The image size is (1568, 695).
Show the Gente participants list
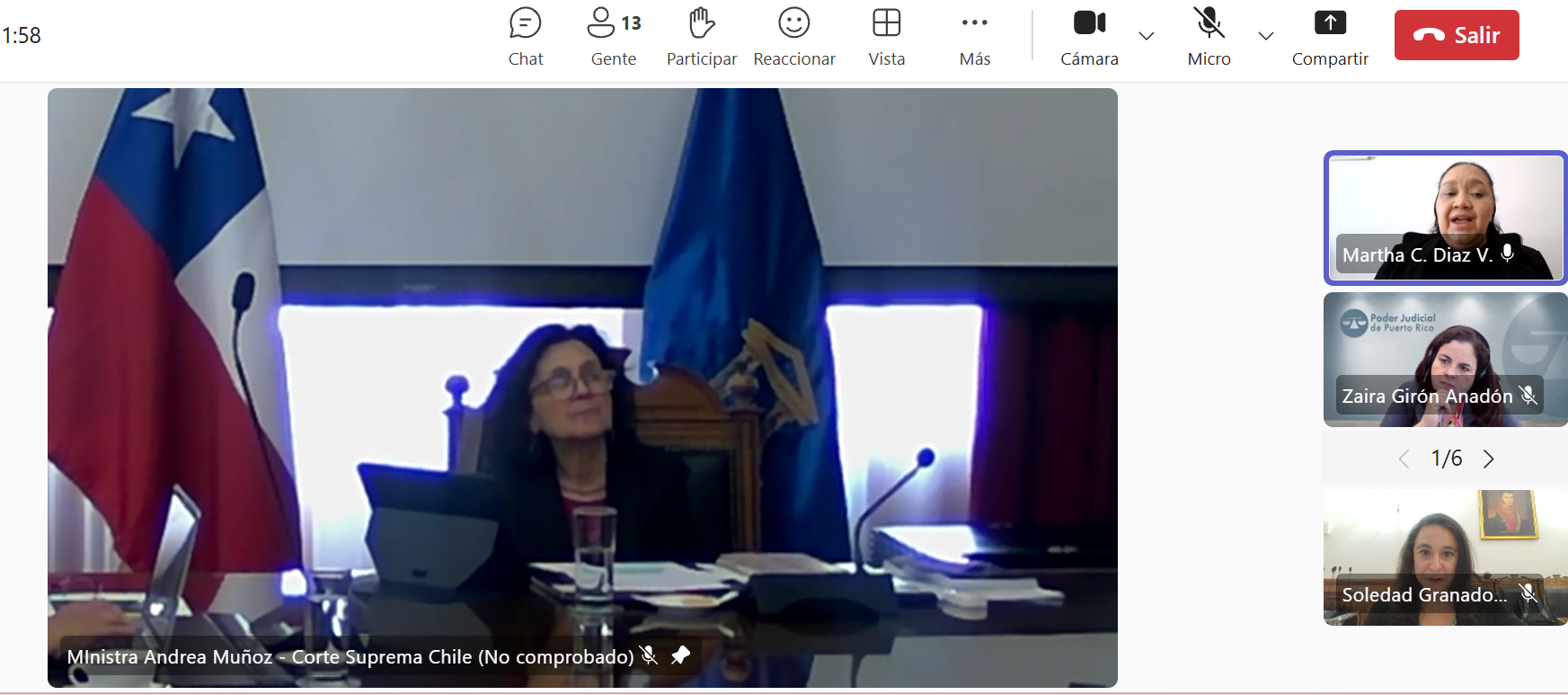614,37
